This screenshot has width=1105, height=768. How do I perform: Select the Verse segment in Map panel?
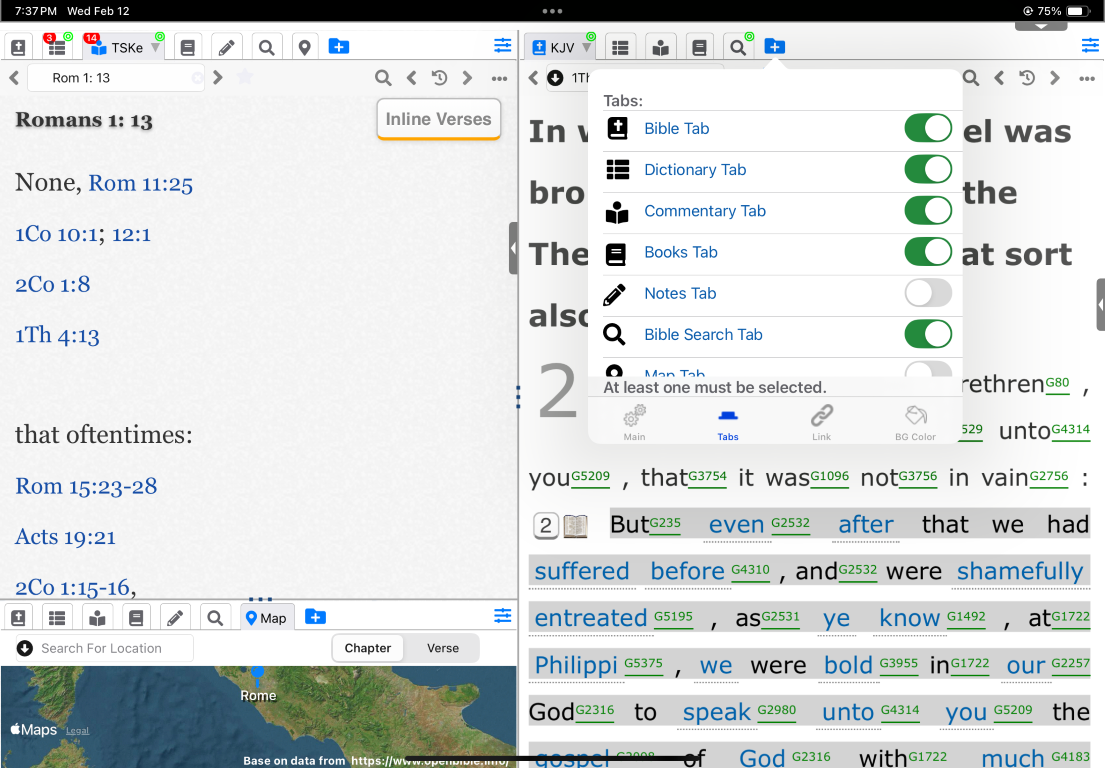[x=442, y=648]
